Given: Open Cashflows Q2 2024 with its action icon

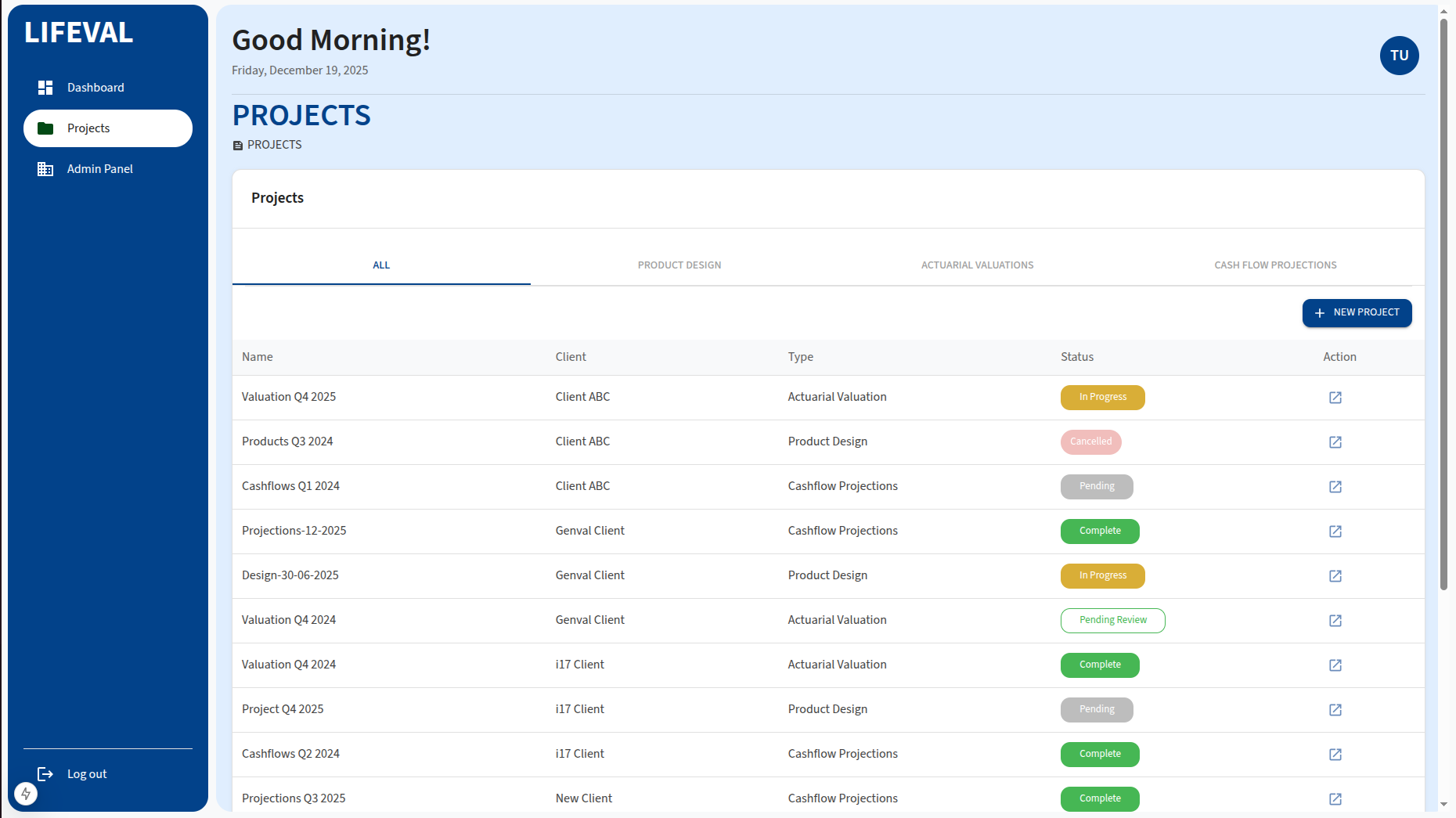Looking at the screenshot, I should click(x=1335, y=755).
